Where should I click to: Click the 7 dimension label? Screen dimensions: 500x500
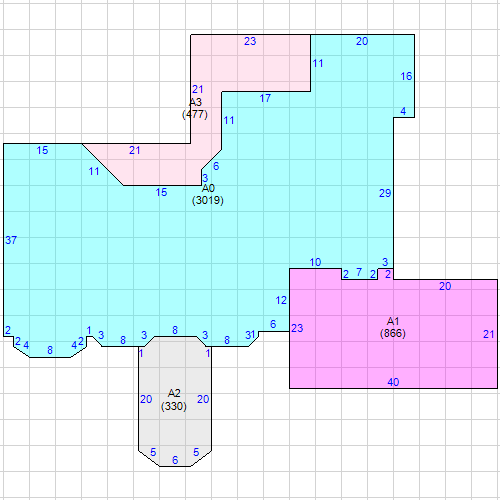coord(359,272)
